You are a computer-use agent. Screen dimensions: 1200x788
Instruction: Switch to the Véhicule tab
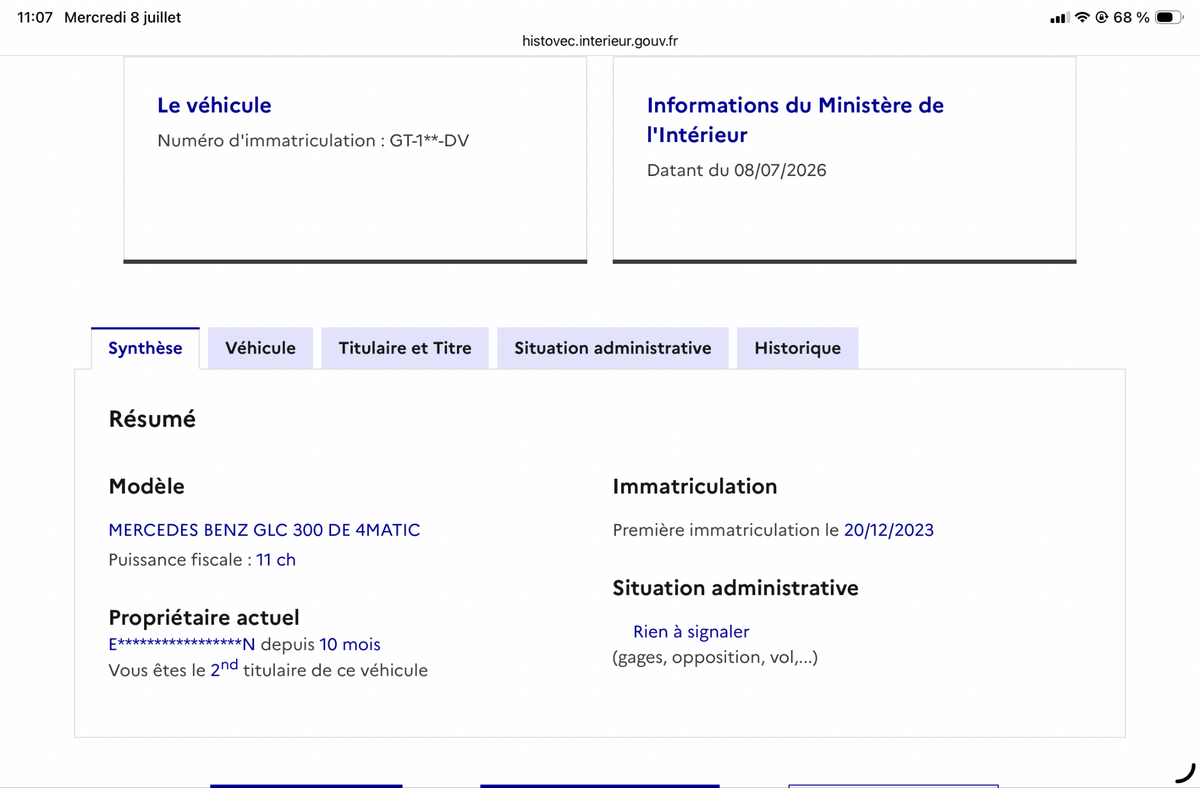pyautogui.click(x=261, y=348)
